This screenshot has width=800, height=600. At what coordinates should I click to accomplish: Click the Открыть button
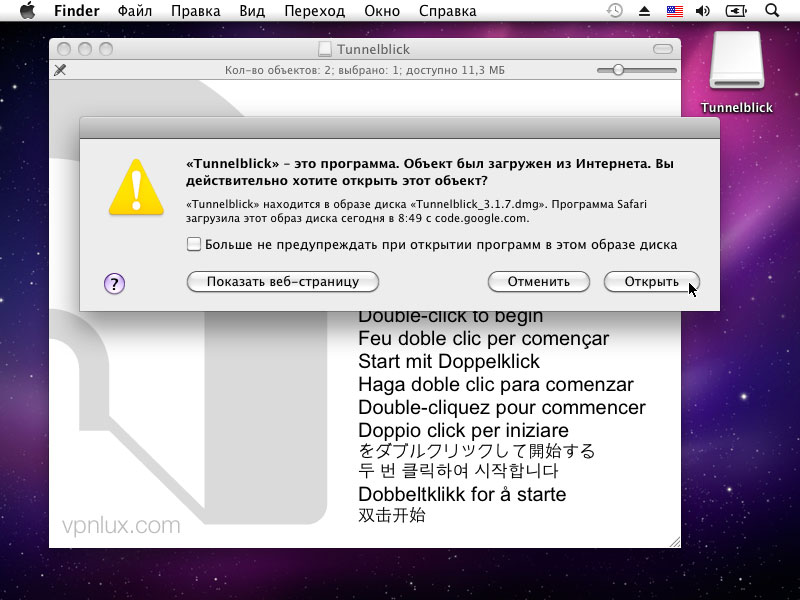pos(652,282)
